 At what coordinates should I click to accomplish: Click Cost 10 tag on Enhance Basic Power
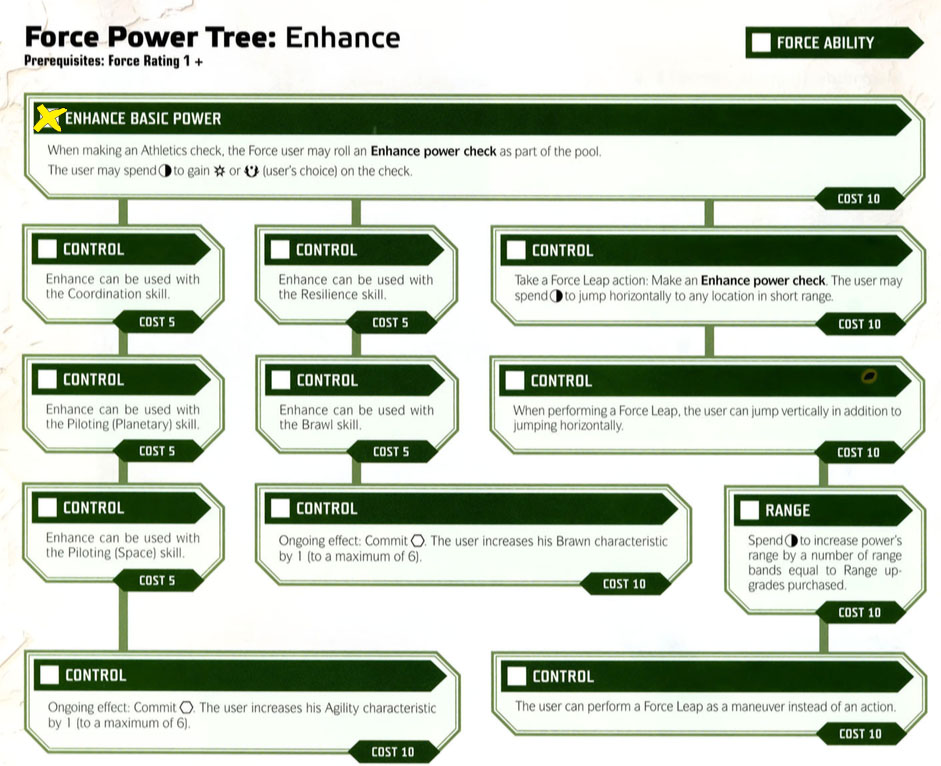point(858,199)
